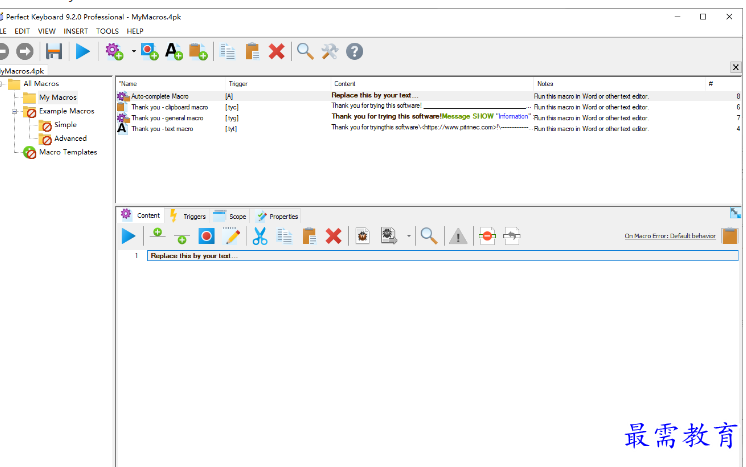Paste command in editor toolbar
The height and width of the screenshot is (467, 746).
point(309,236)
